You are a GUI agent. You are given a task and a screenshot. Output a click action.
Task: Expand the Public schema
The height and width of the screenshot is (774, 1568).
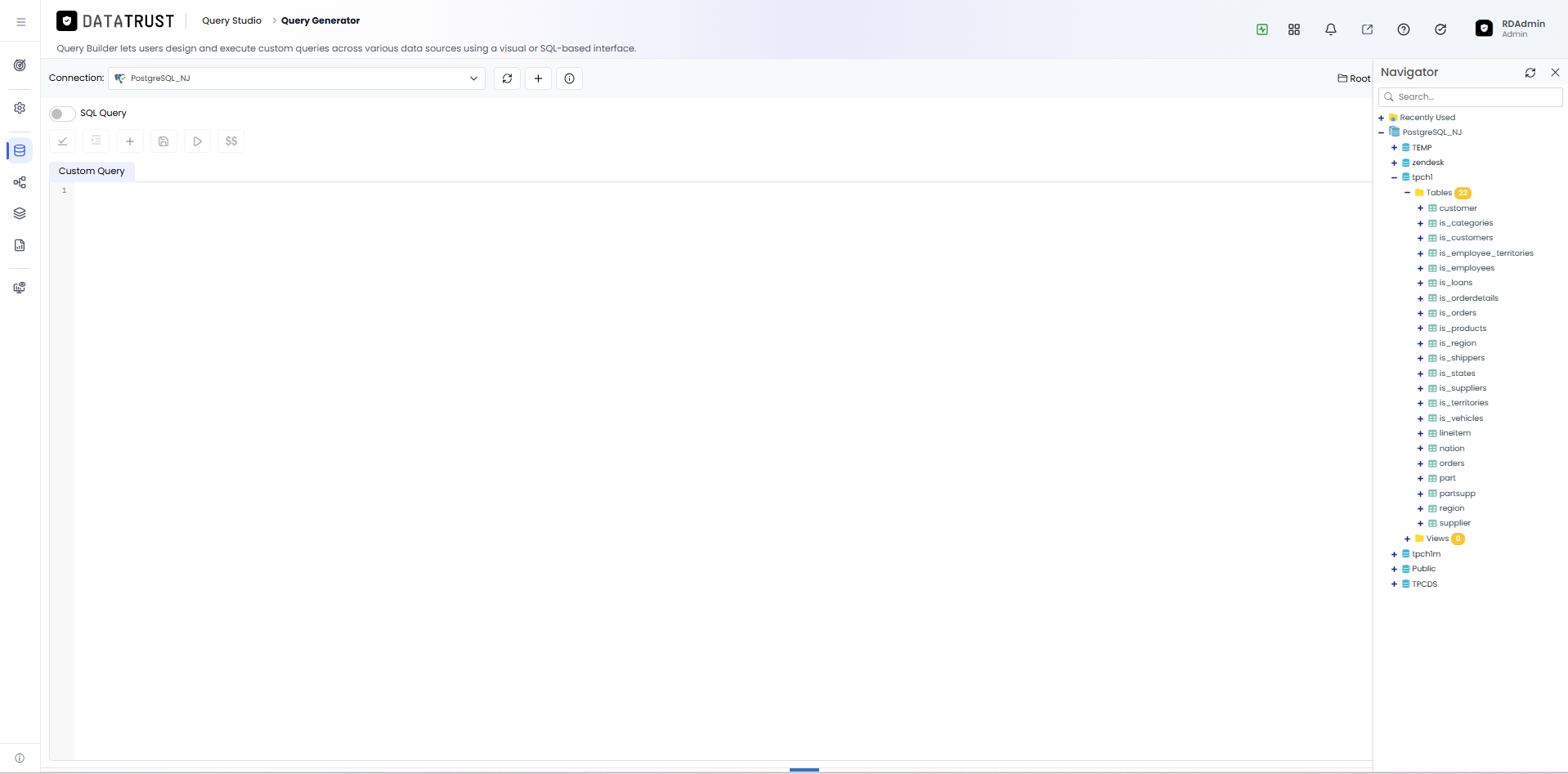pos(1395,569)
